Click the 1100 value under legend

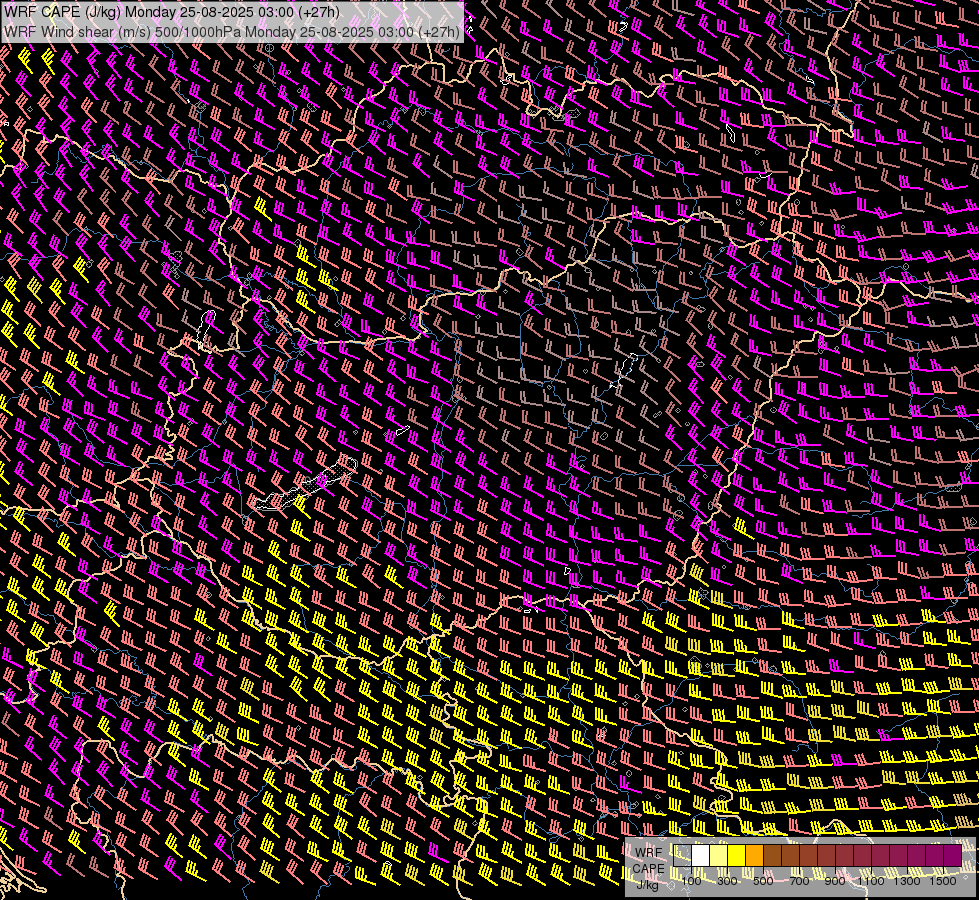(870, 881)
